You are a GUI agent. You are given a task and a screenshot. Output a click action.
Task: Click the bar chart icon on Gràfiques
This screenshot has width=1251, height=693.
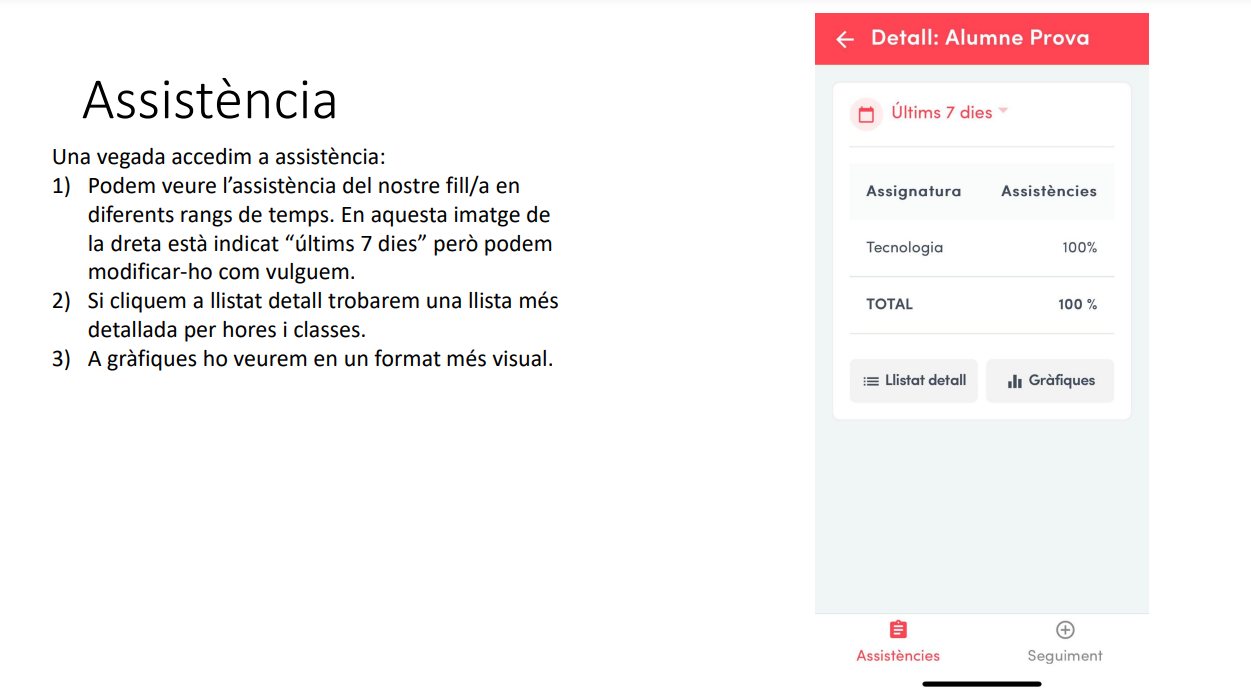tap(1014, 381)
